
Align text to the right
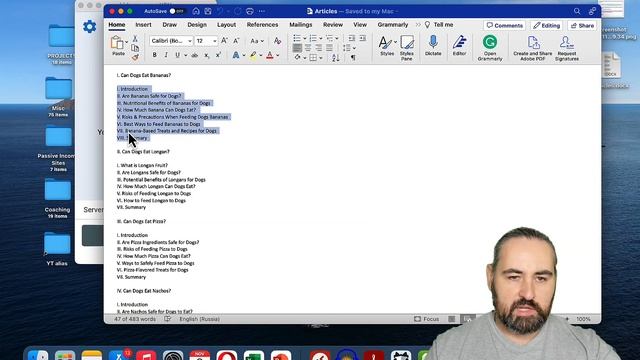pos(318,48)
